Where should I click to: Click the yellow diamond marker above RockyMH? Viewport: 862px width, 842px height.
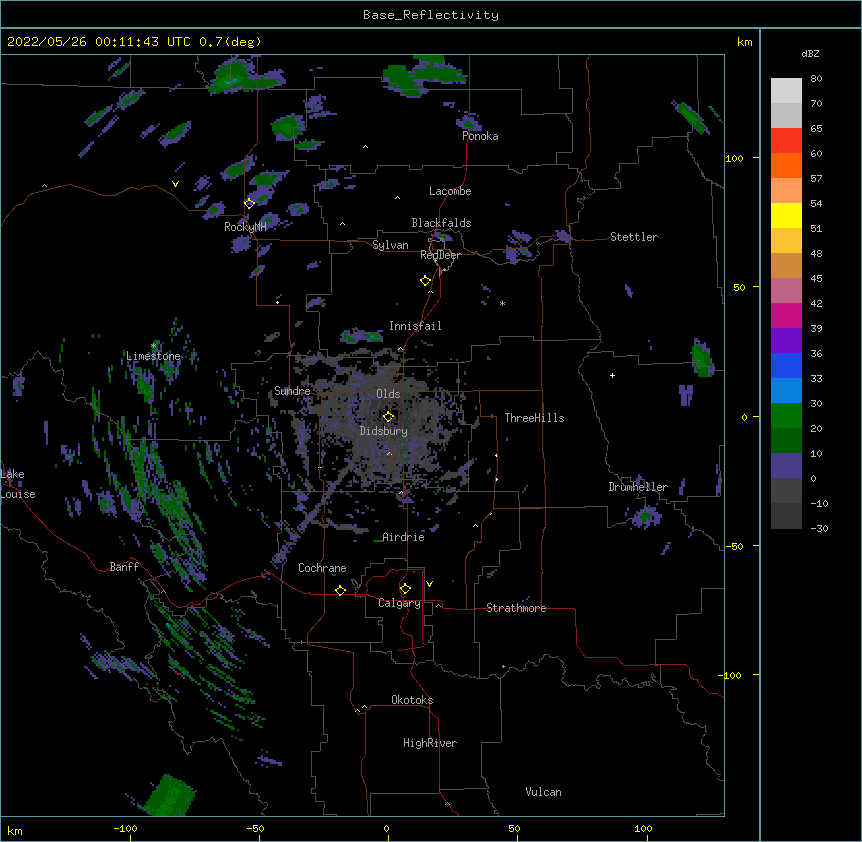(x=249, y=203)
